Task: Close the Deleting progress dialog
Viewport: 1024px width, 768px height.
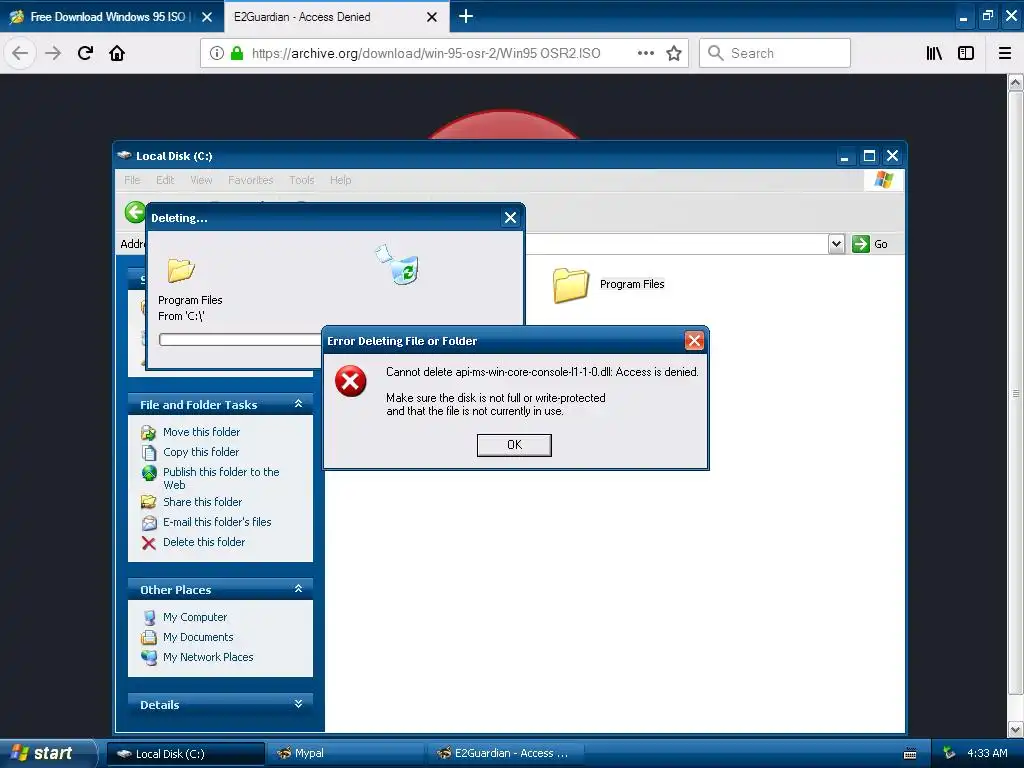Action: tap(511, 217)
